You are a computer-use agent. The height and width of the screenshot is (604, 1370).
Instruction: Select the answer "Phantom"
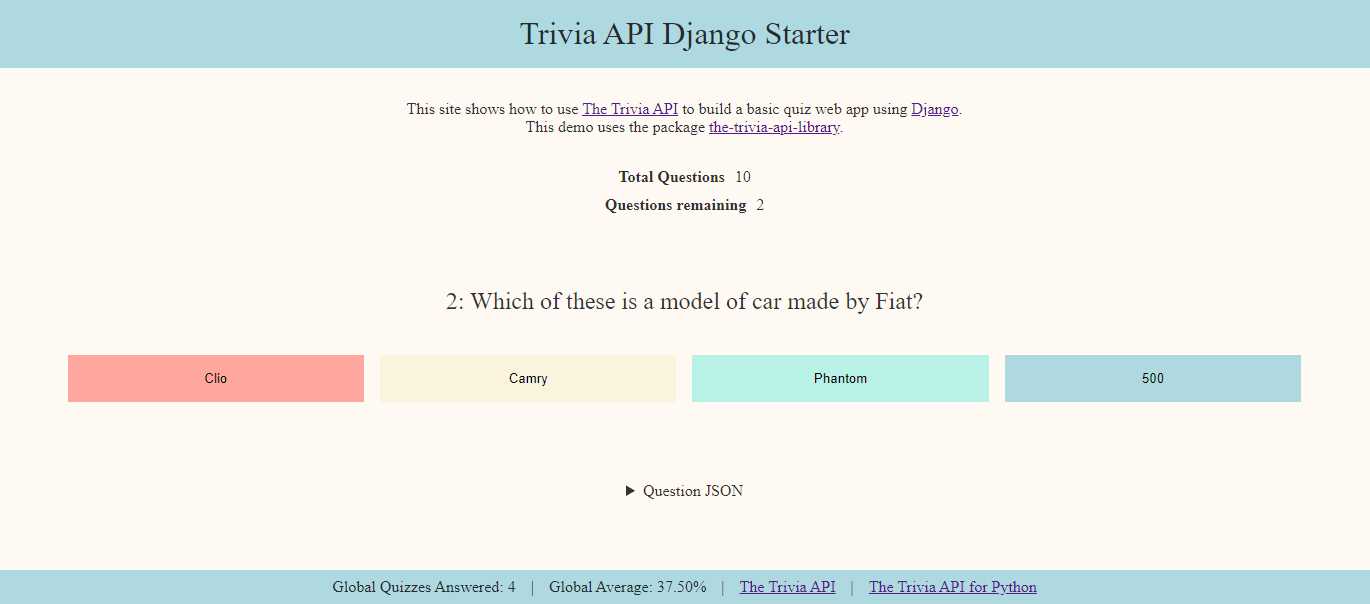click(x=840, y=378)
